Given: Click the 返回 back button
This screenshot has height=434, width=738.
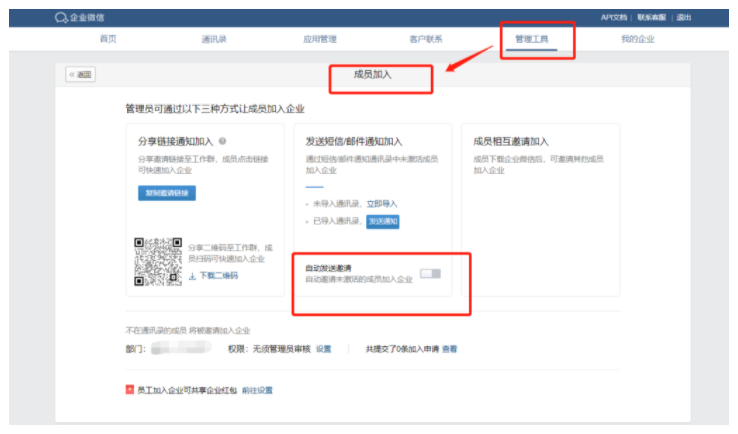Looking at the screenshot, I should (x=80, y=74).
